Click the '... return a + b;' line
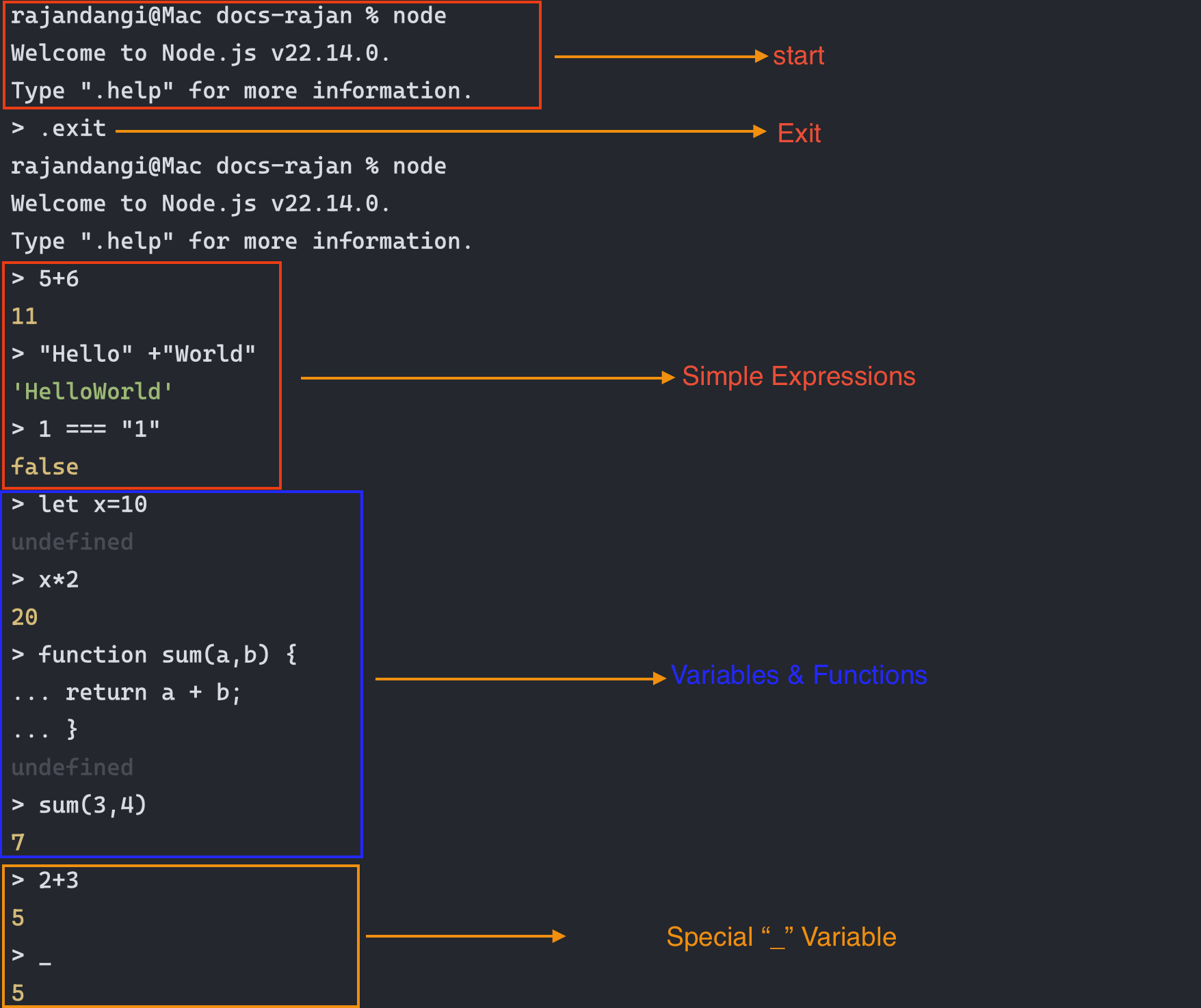The image size is (1201, 1008). (127, 693)
